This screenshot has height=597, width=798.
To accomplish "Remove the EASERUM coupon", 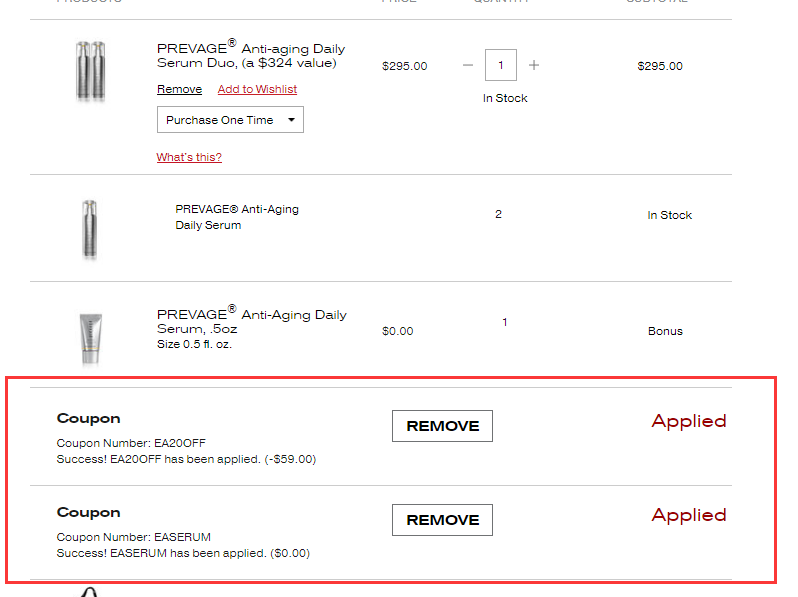I will [x=442, y=520].
